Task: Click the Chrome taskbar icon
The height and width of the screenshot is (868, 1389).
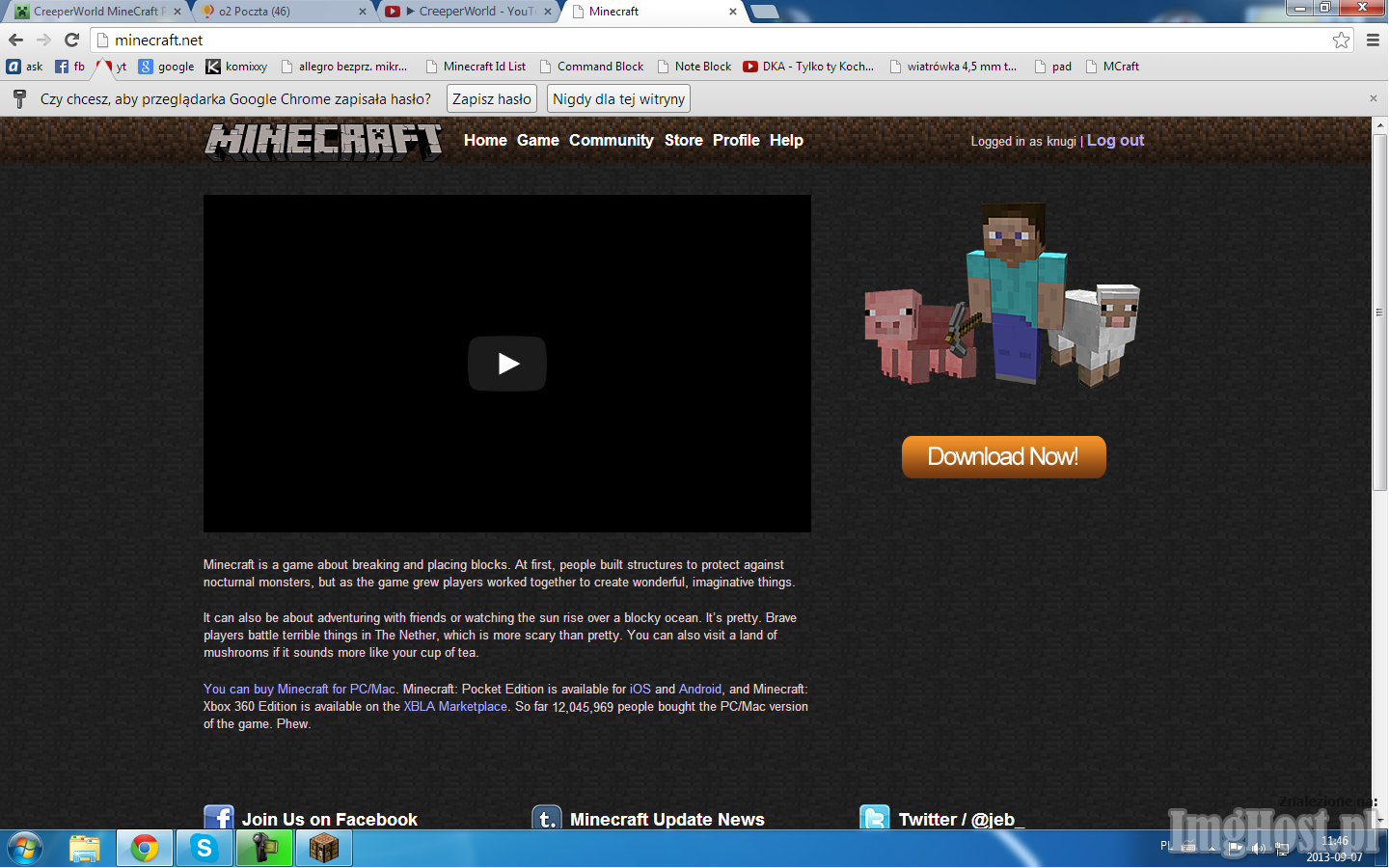Action: tap(145, 849)
